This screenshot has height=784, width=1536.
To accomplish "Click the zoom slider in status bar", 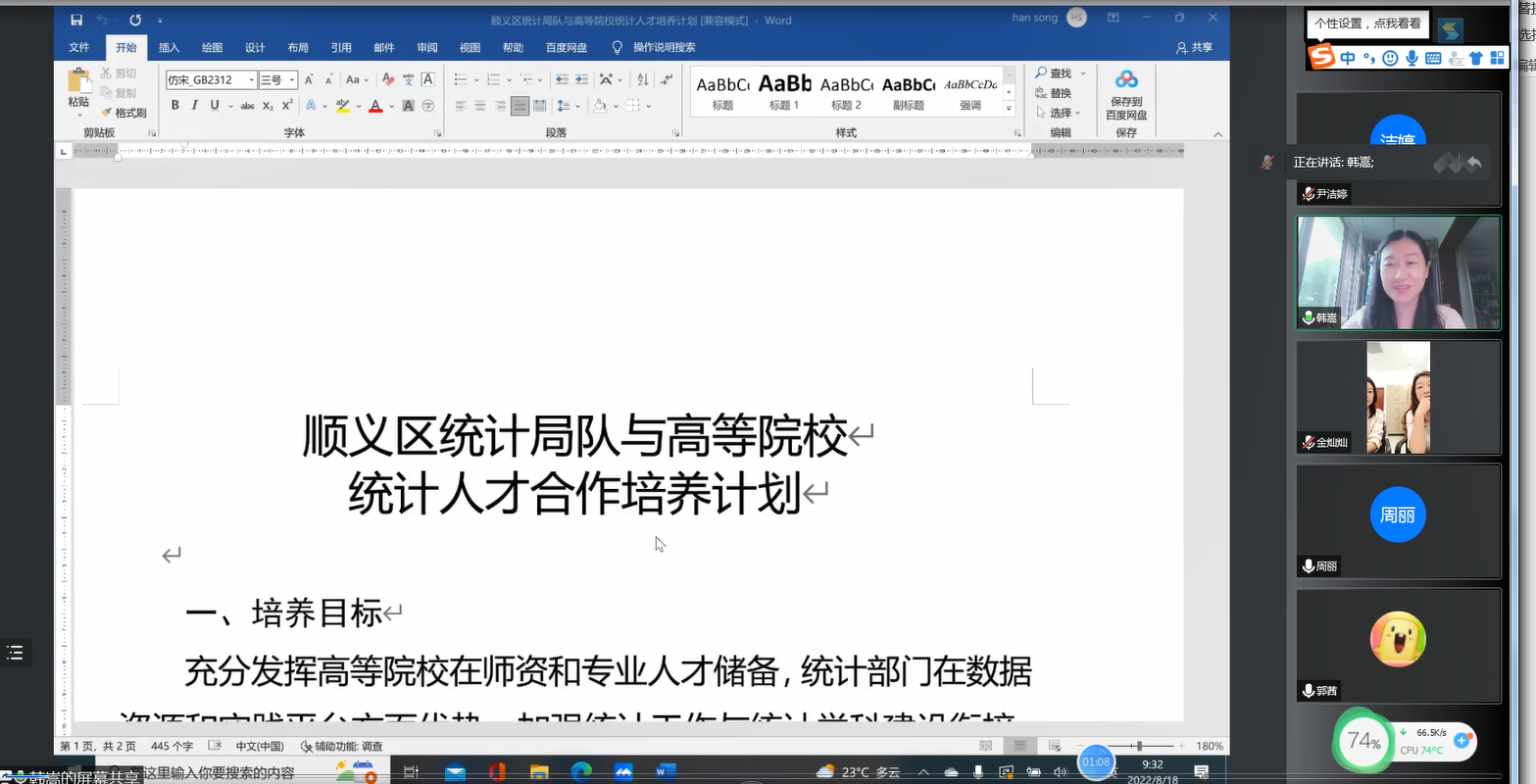I will click(1138, 746).
